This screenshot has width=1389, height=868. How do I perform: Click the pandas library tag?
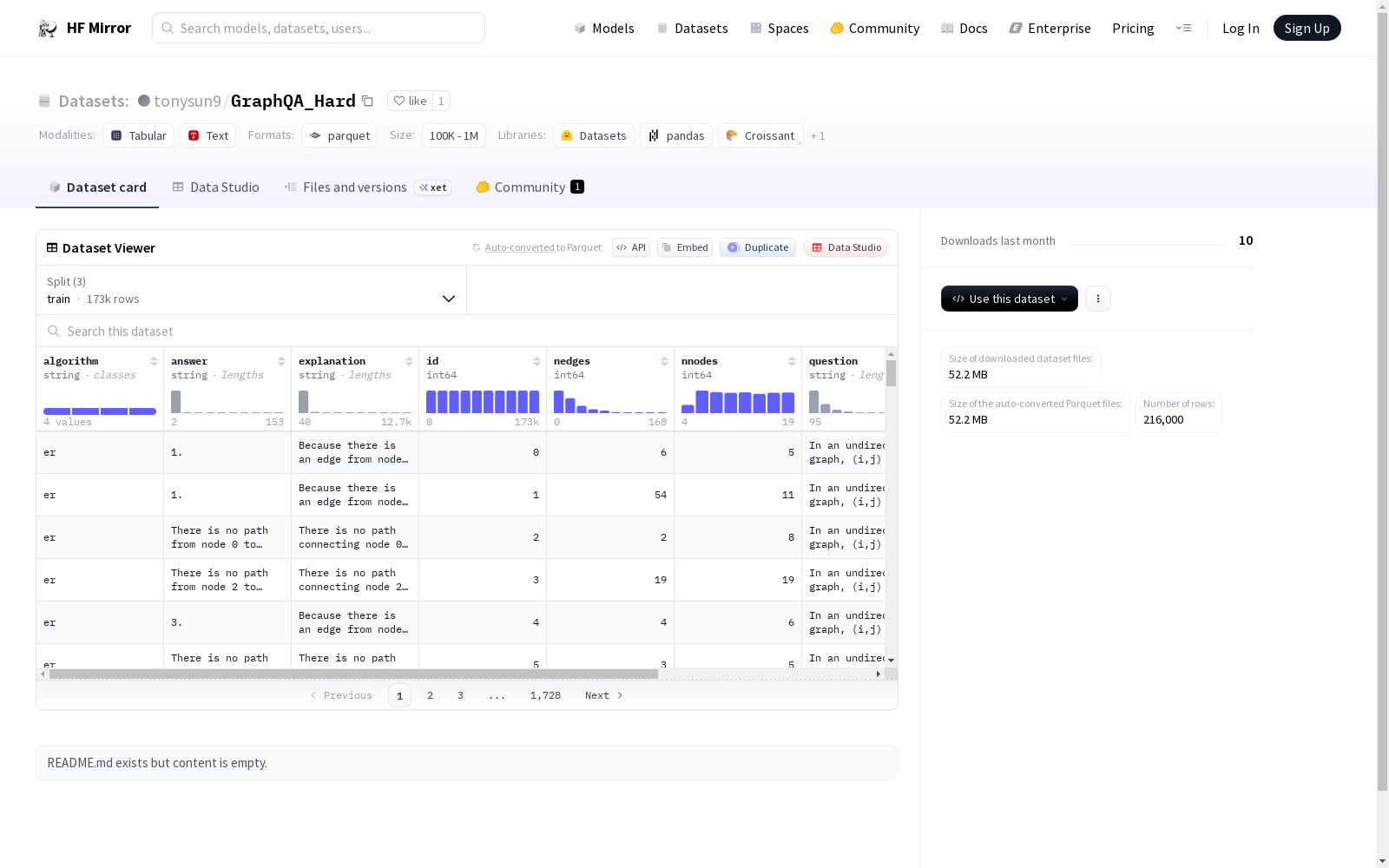676,135
